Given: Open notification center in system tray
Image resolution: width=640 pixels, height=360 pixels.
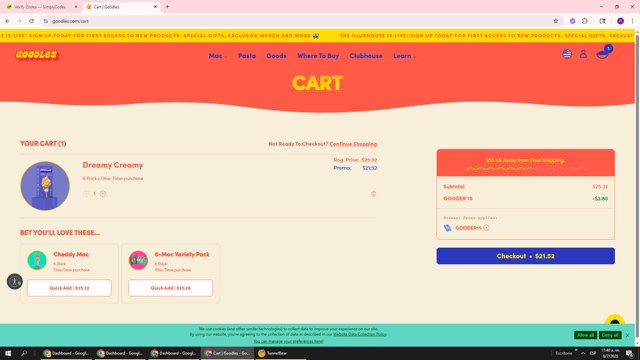Looking at the screenshot, I should [630, 353].
